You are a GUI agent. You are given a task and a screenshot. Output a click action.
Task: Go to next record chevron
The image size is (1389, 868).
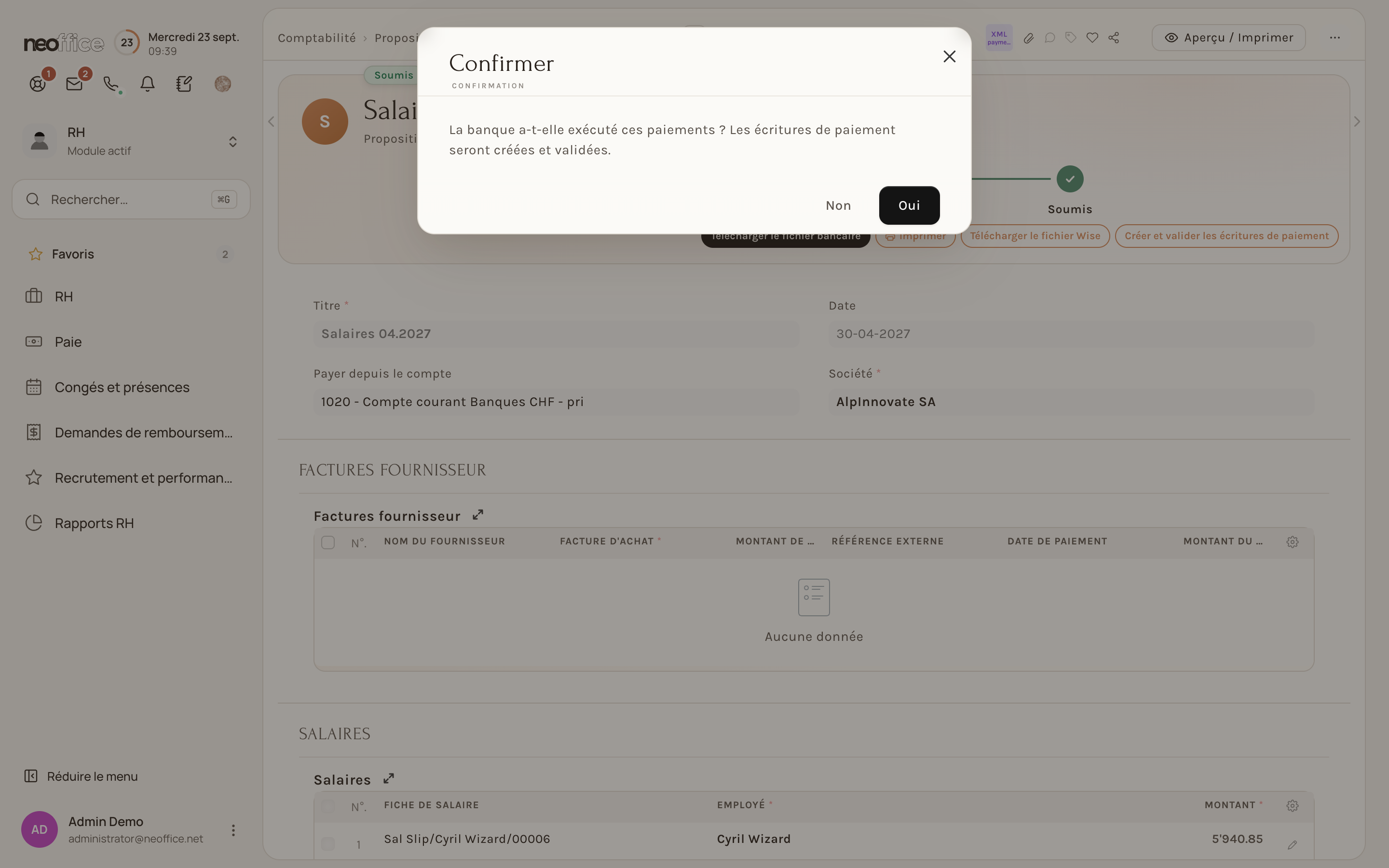click(x=1357, y=122)
